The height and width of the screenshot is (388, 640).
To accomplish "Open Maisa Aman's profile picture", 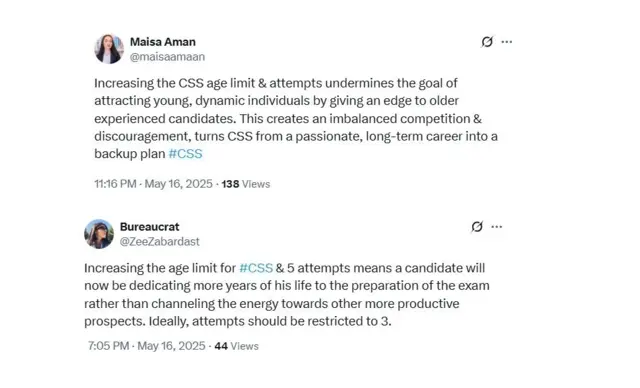I will pos(109,49).
